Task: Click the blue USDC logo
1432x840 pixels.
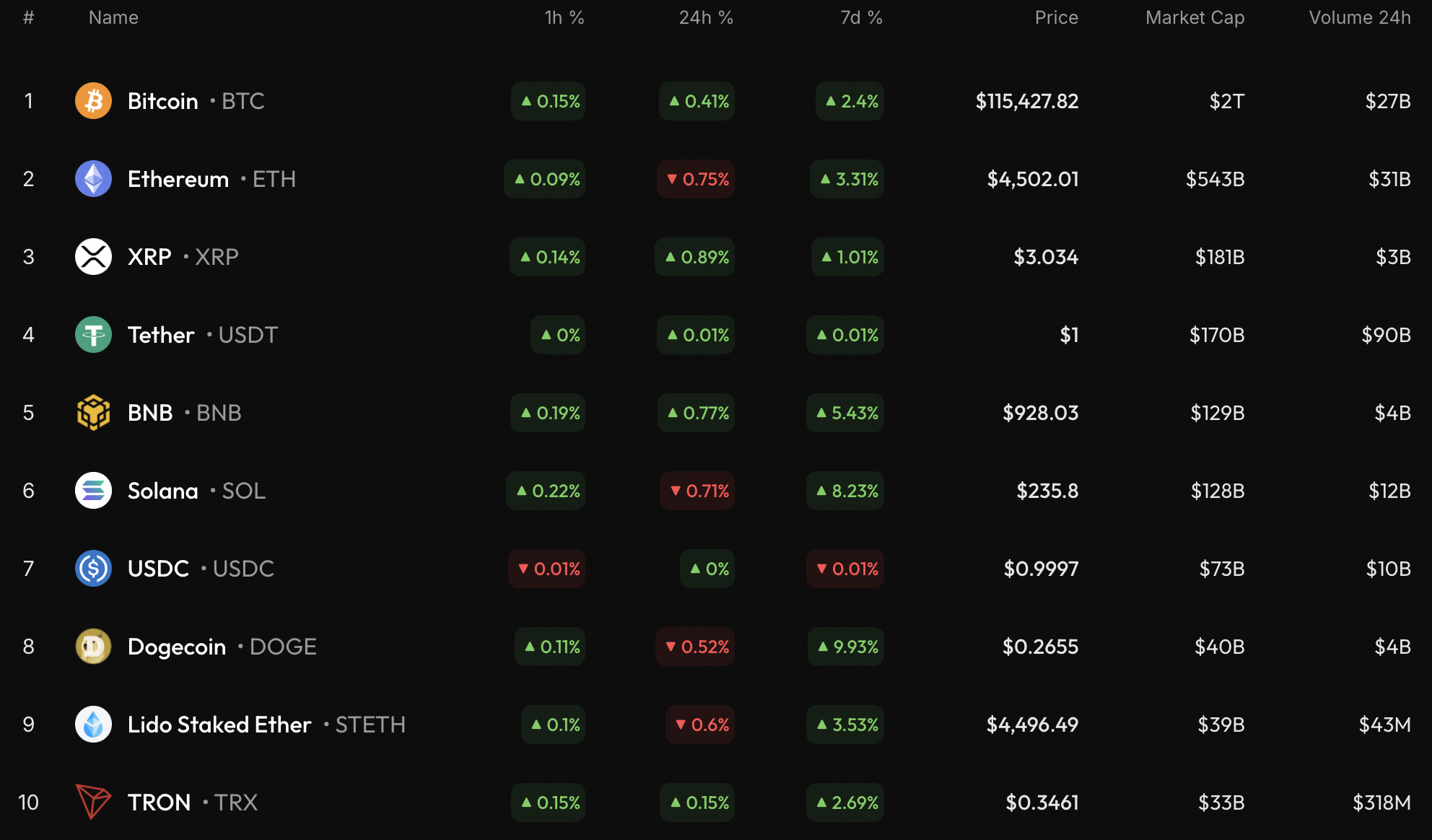Action: pyautogui.click(x=93, y=569)
